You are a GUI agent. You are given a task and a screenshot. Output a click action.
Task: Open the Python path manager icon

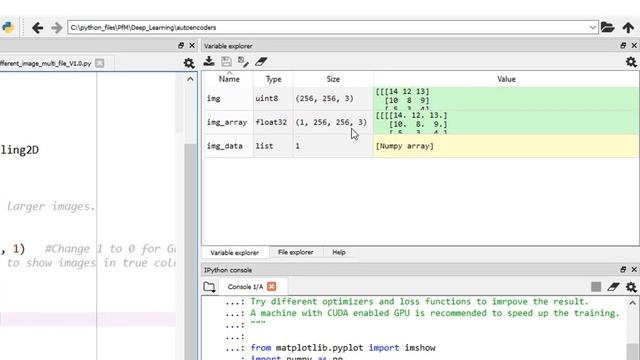pos(8,27)
